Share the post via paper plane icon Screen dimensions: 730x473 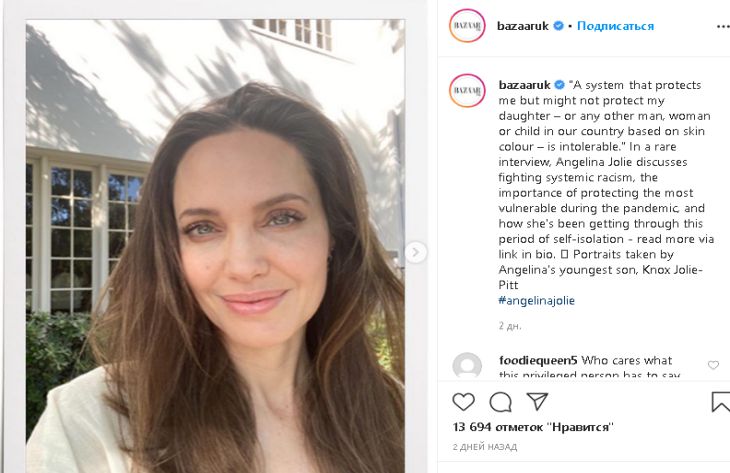[x=537, y=402]
